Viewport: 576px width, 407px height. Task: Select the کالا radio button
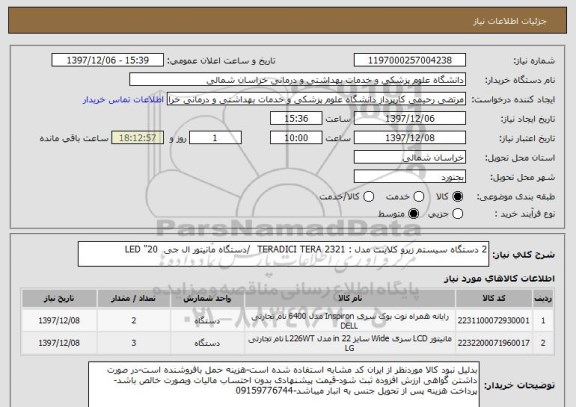(457, 197)
